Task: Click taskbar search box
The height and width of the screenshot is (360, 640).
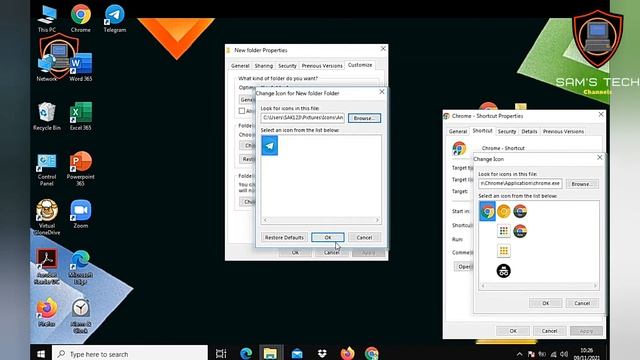Action: pyautogui.click(x=130, y=353)
